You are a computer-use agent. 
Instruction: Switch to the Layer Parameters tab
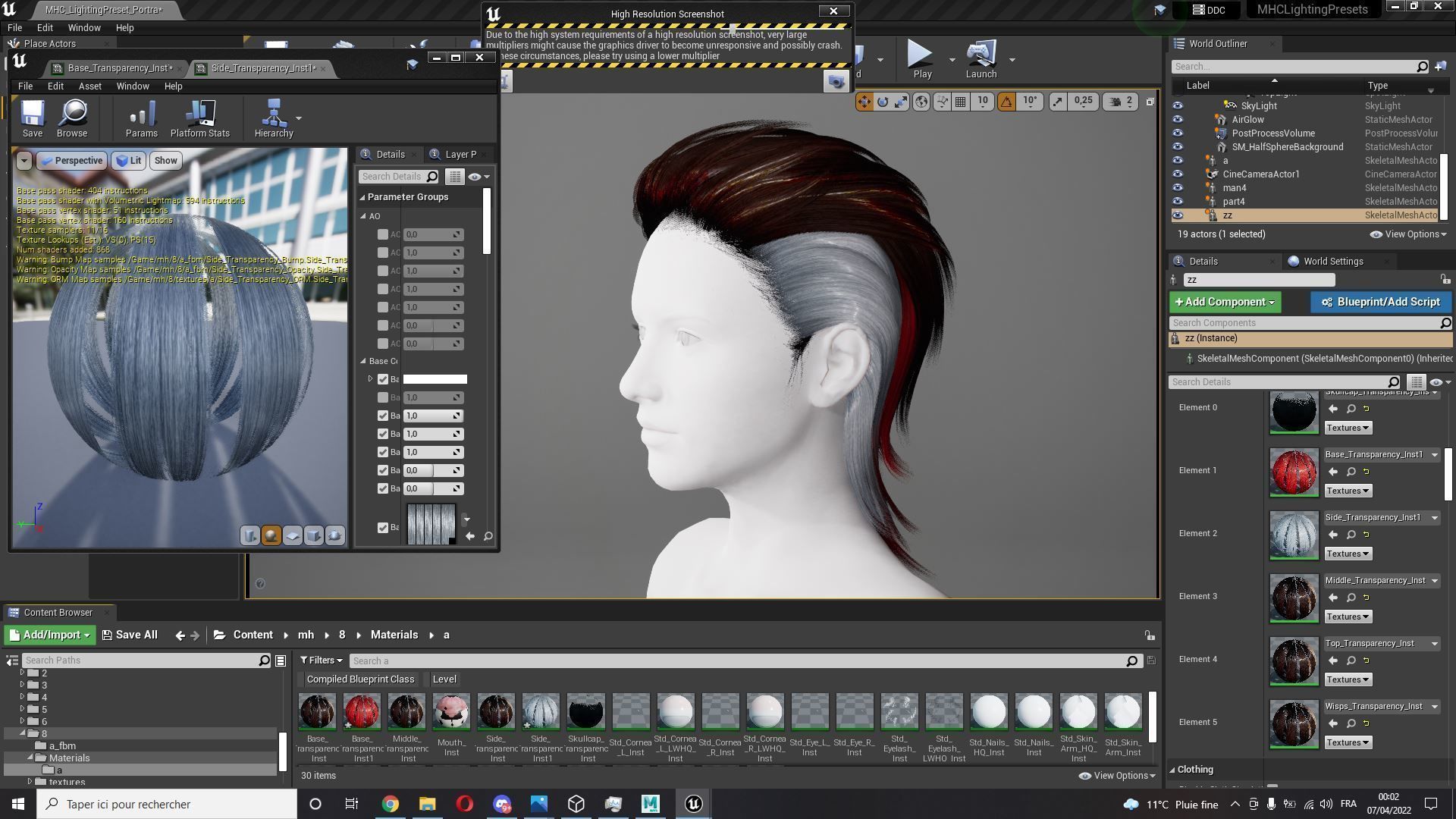tap(460, 155)
